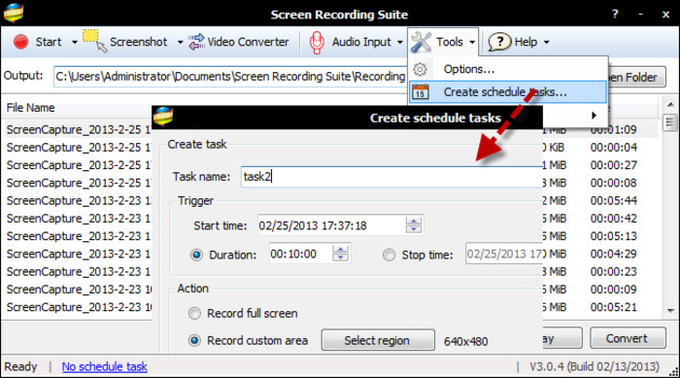Select the Record full screen option
The height and width of the screenshot is (378, 680).
point(194,313)
